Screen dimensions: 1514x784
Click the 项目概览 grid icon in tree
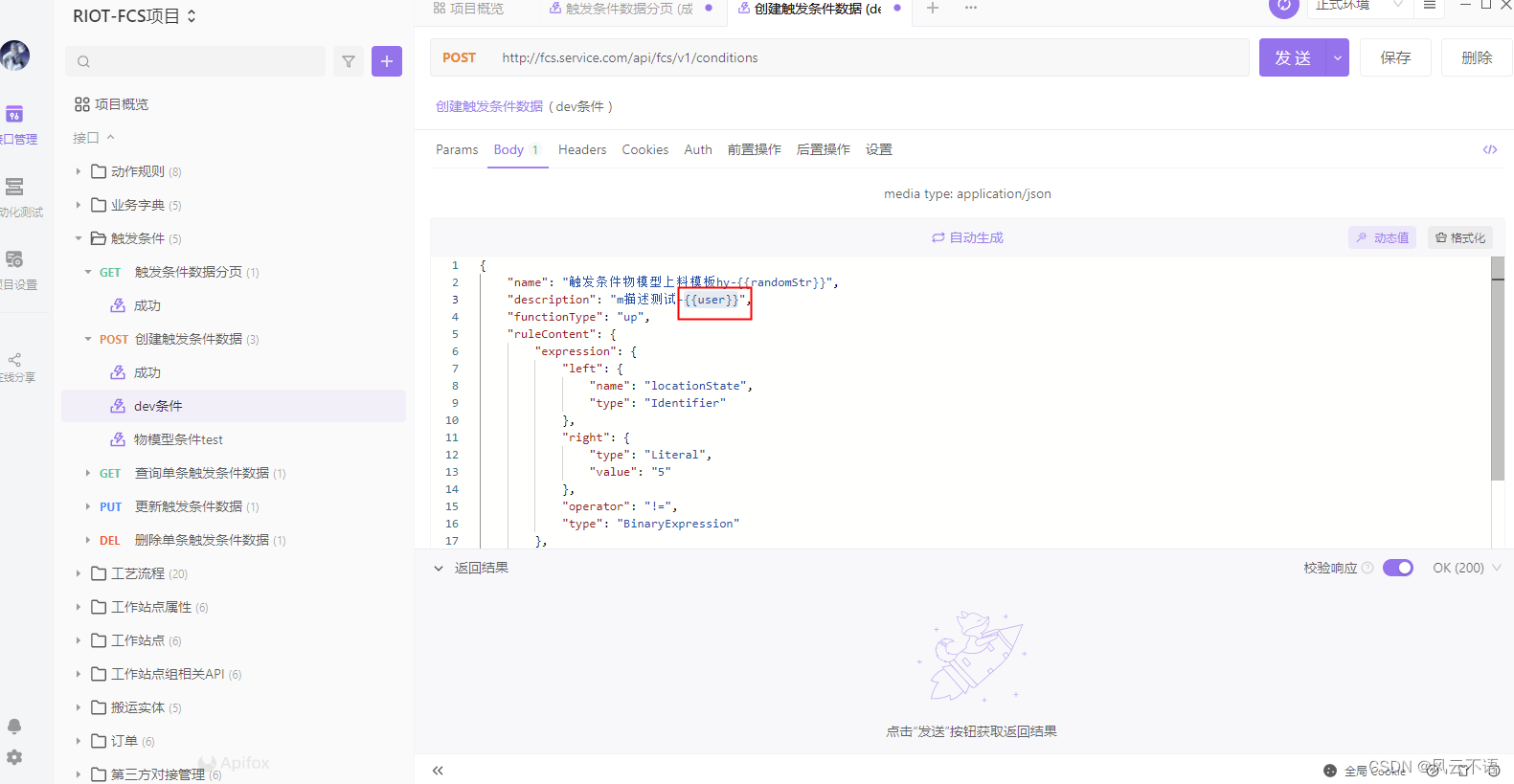pos(82,104)
